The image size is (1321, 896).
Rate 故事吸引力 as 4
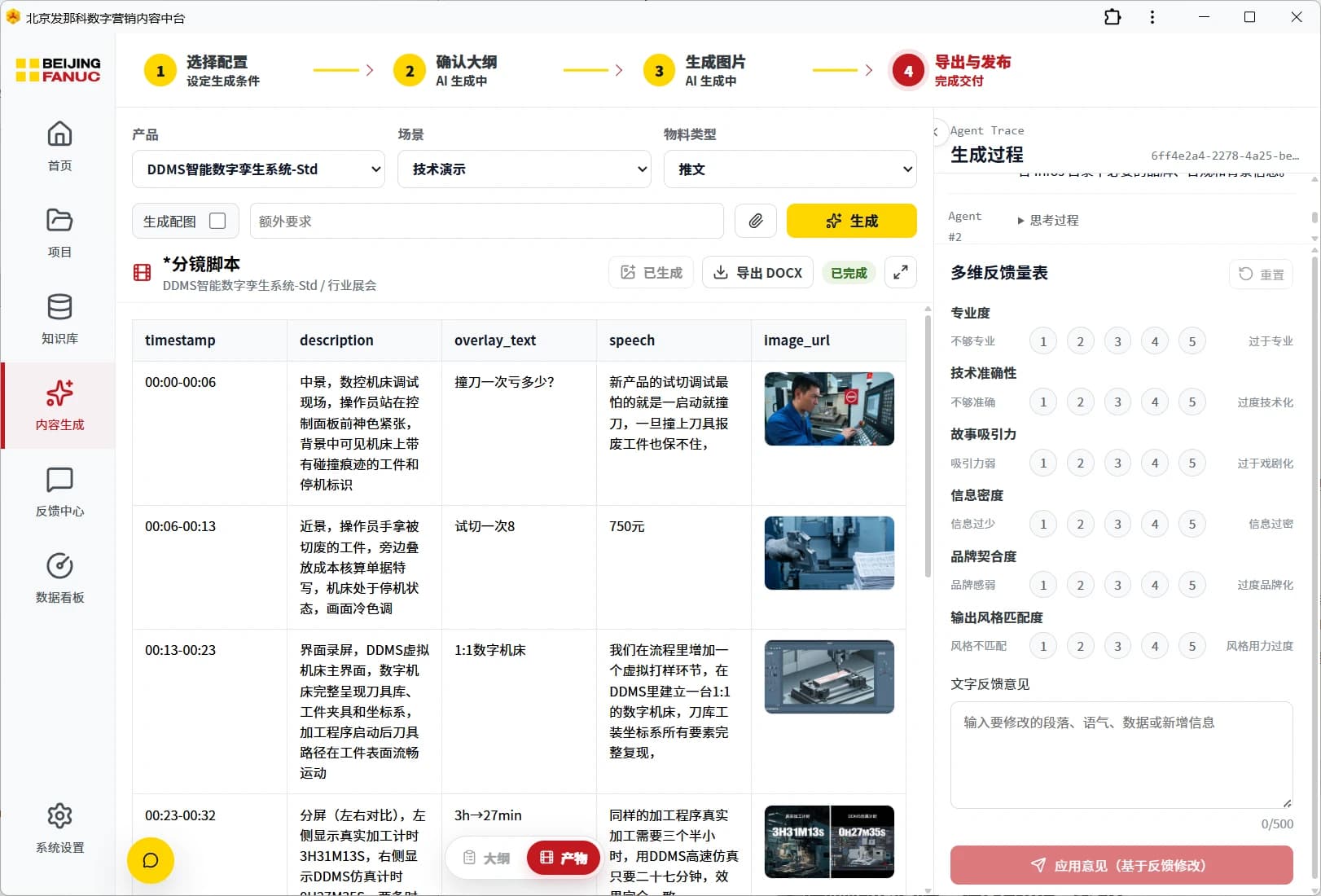point(1155,463)
